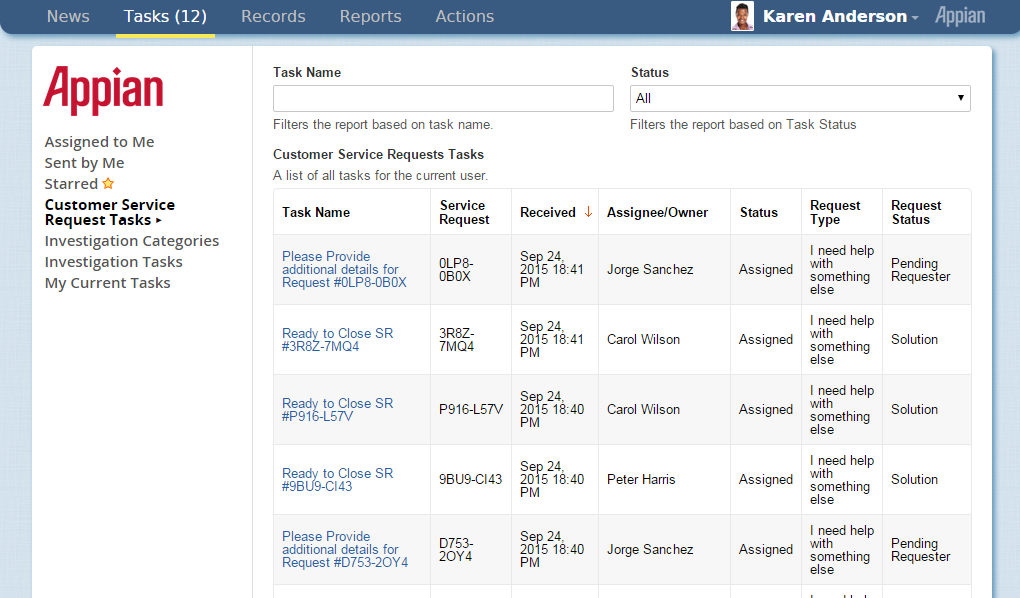
Task: Open the Actions tab
Action: point(464,16)
